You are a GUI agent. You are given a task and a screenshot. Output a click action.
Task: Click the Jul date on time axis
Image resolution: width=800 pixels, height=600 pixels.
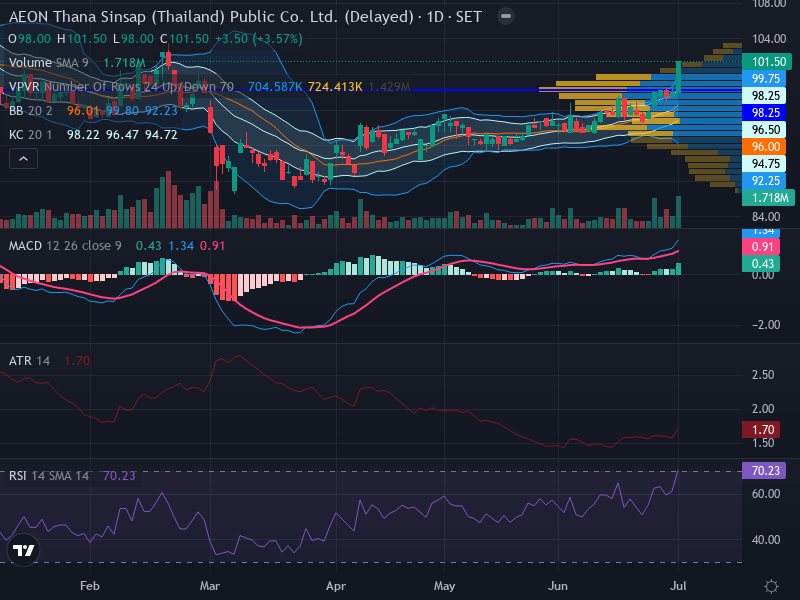pyautogui.click(x=678, y=586)
